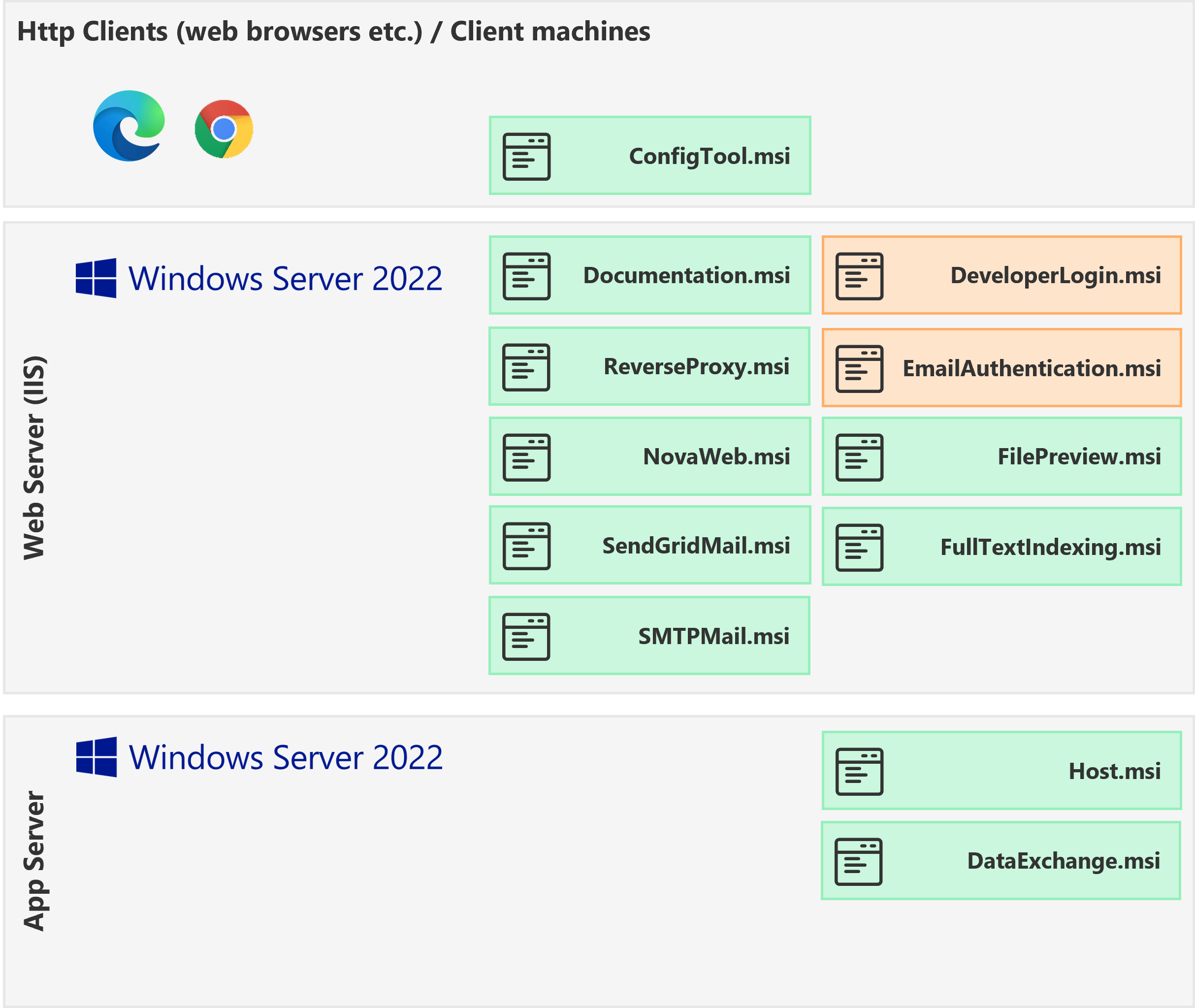Open the ReverseProxy.msi installer box
The width and height of the screenshot is (1195, 1008).
click(649, 366)
